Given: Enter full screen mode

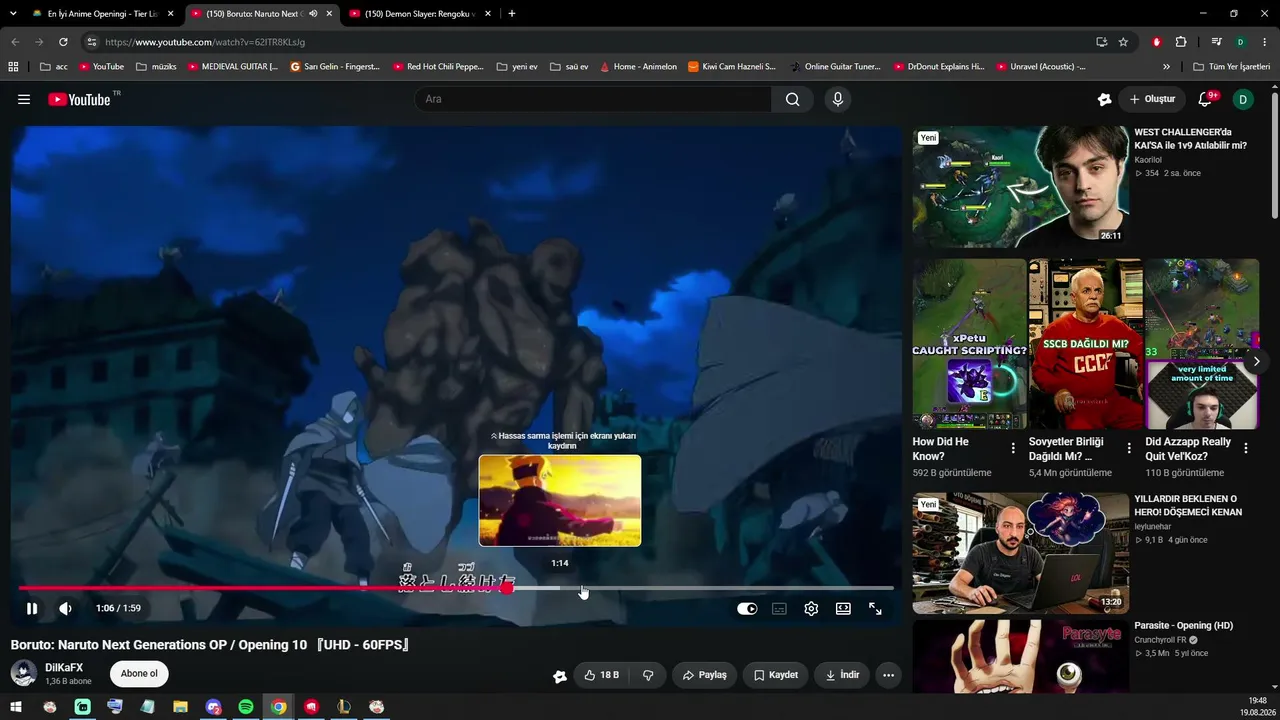Looking at the screenshot, I should [875, 608].
